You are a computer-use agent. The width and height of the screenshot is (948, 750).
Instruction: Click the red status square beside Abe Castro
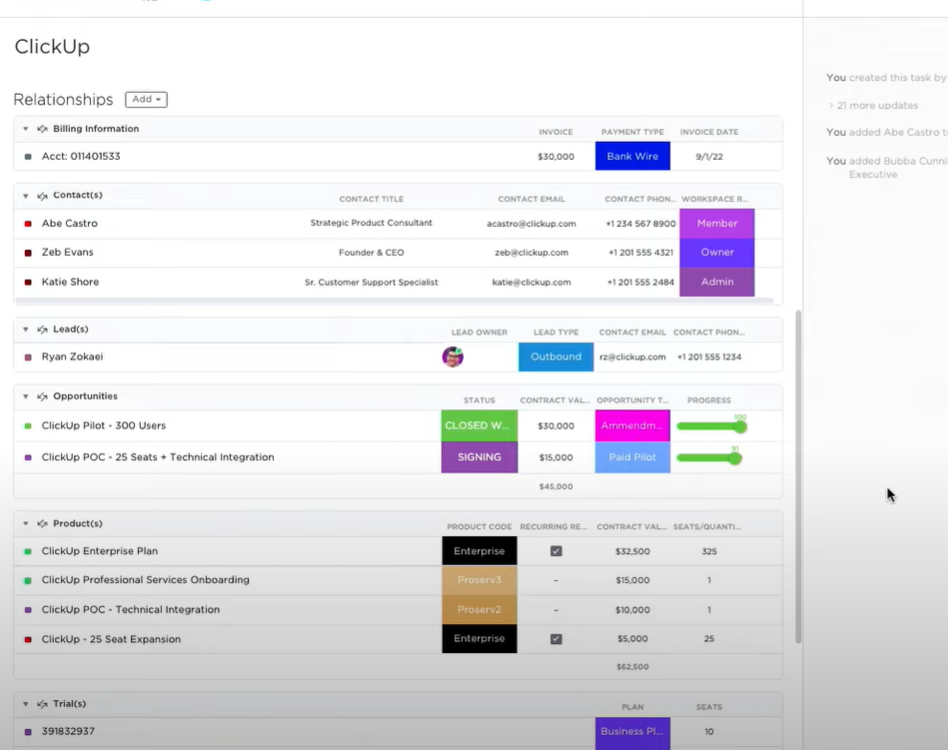tap(28, 224)
